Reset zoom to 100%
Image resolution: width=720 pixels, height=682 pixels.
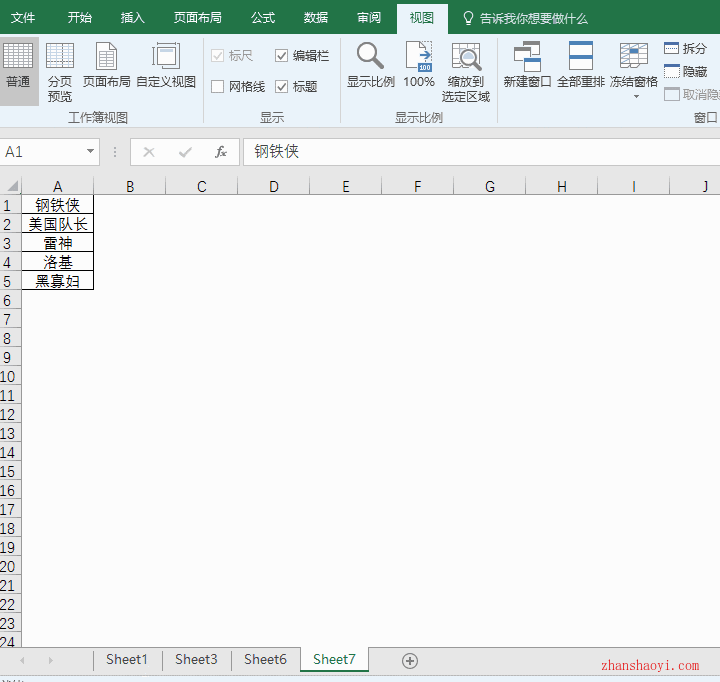tap(419, 65)
